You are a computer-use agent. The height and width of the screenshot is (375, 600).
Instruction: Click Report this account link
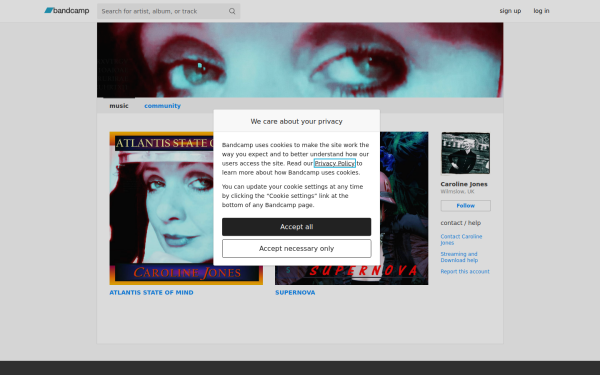pyautogui.click(x=465, y=272)
